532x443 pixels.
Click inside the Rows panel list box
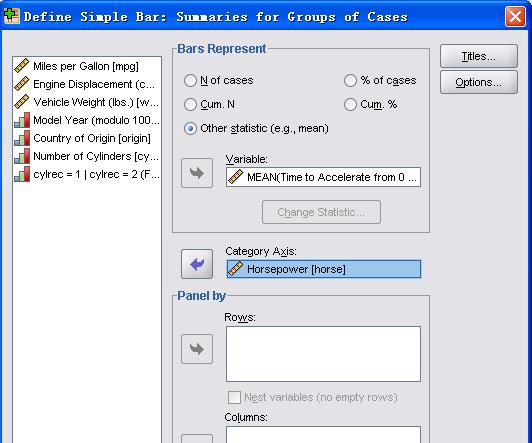tap(323, 354)
